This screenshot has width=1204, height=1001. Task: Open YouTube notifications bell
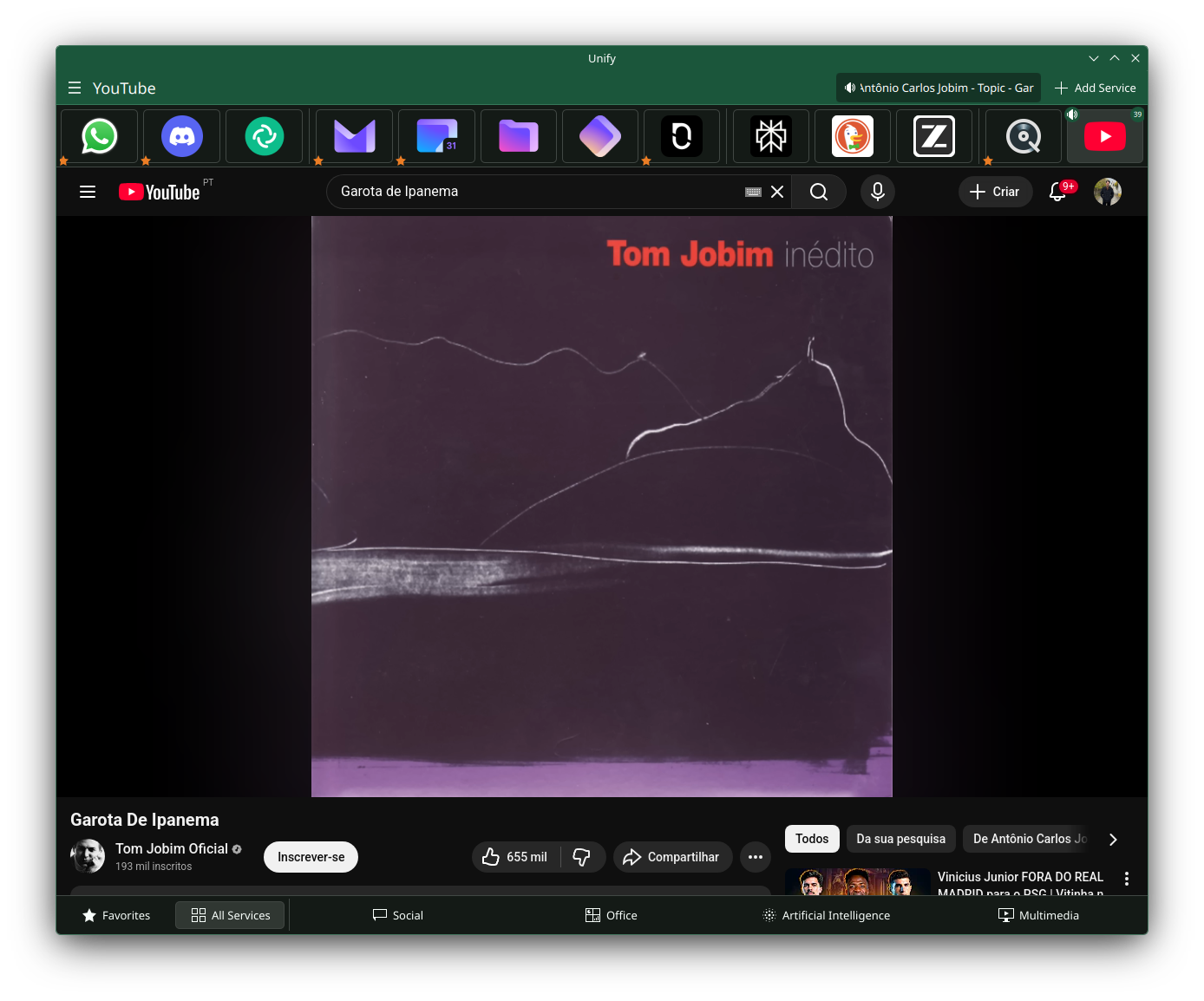[1057, 192]
